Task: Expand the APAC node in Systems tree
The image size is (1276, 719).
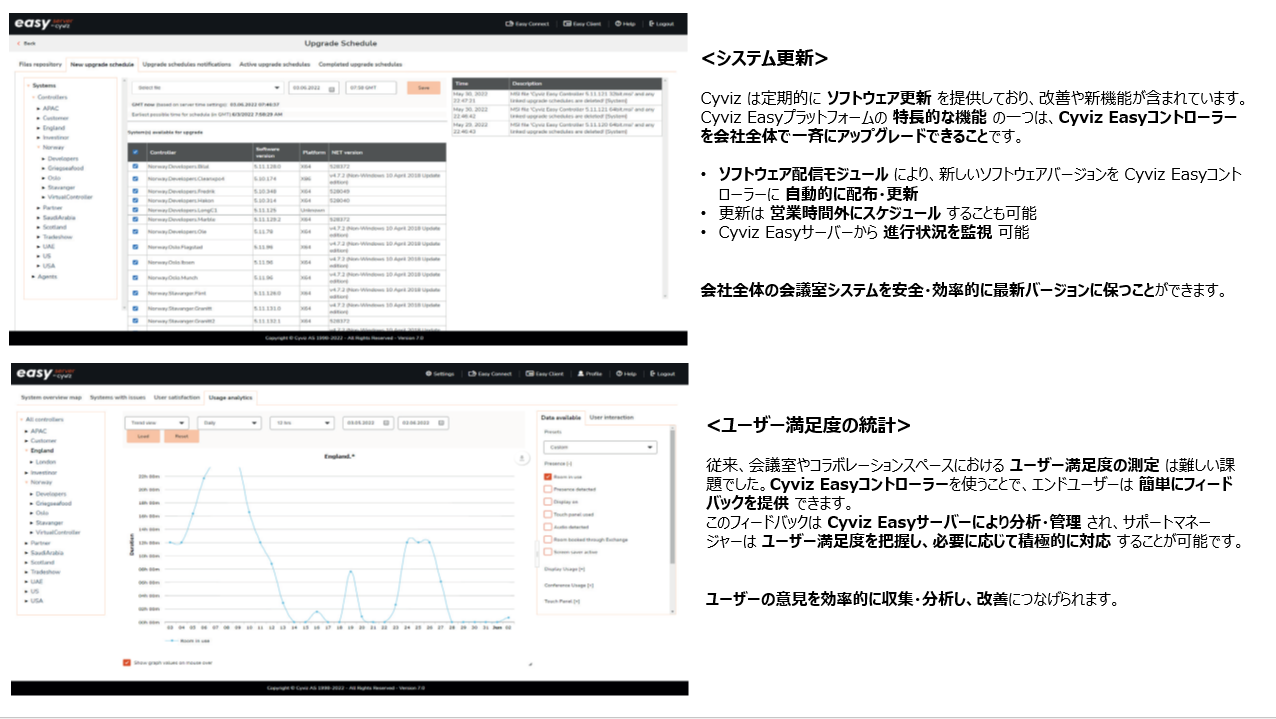Action: pyautogui.click(x=39, y=107)
